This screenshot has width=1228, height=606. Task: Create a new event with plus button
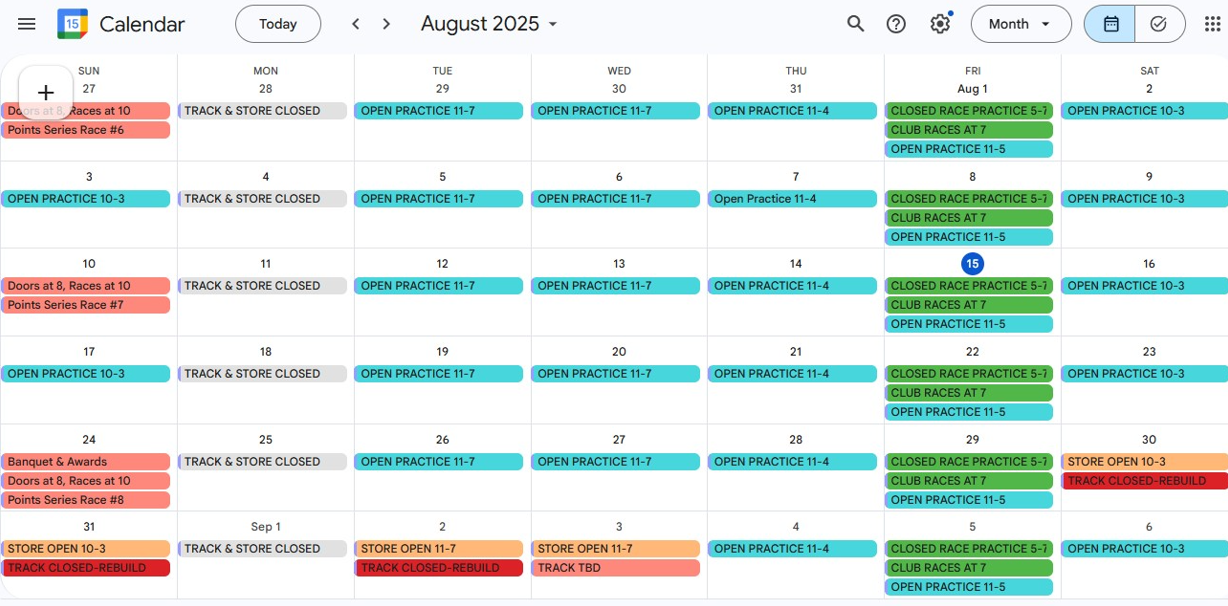coord(45,93)
